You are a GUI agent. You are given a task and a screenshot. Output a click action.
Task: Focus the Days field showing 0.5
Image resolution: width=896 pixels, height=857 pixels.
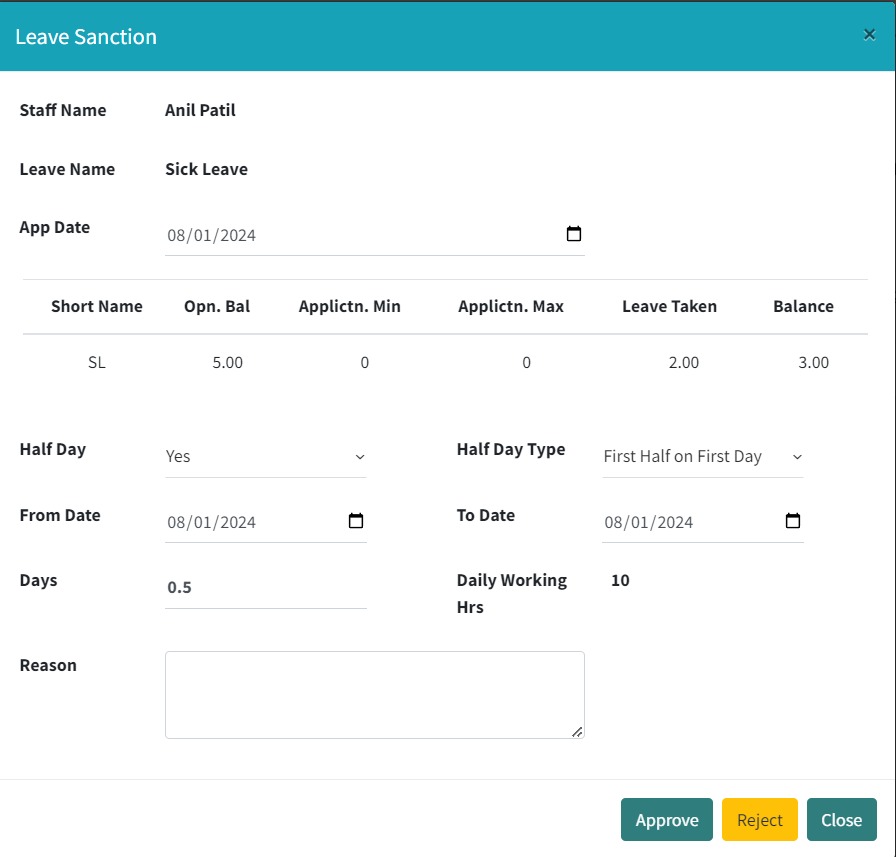265,587
